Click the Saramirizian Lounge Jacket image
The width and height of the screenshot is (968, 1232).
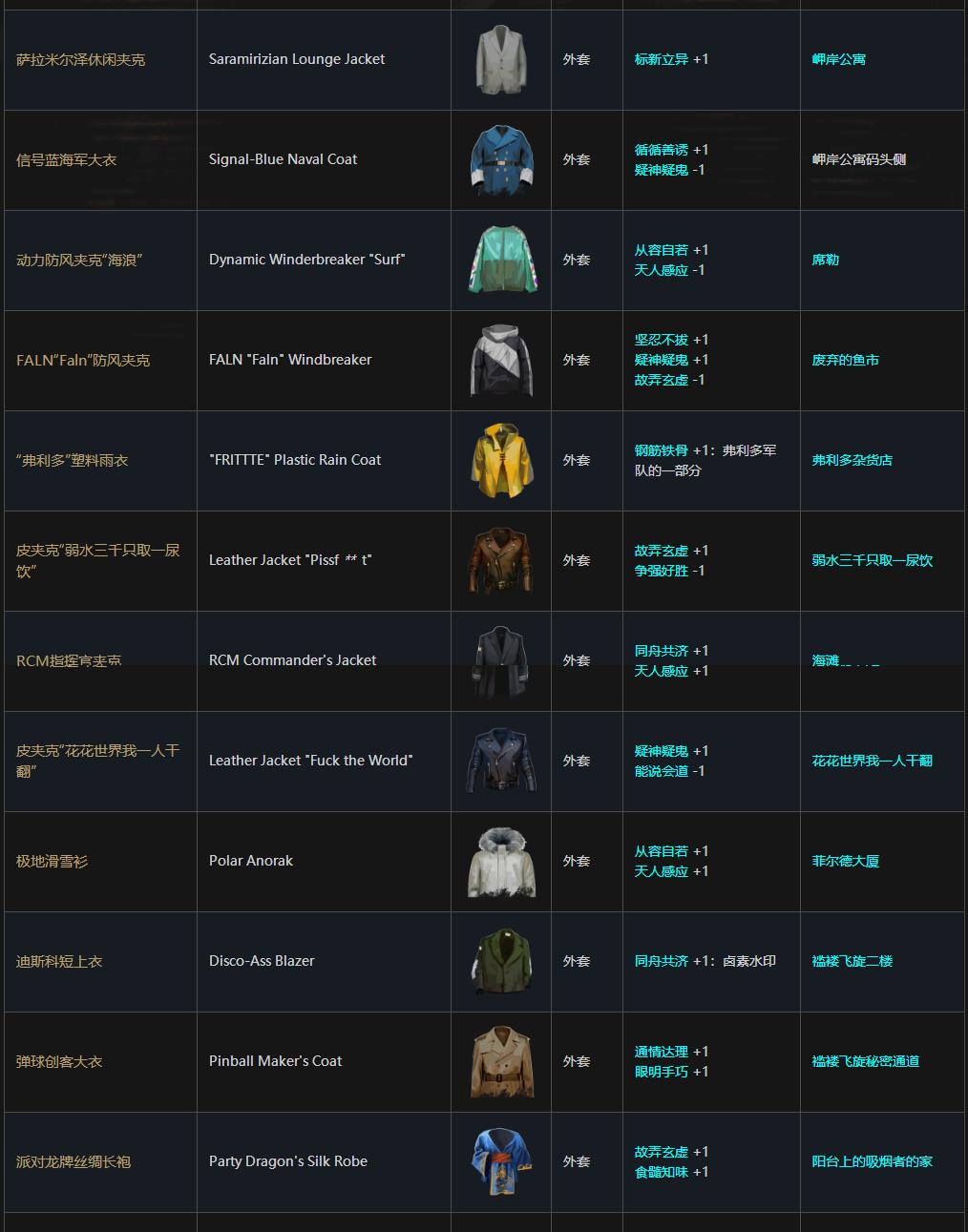click(501, 60)
